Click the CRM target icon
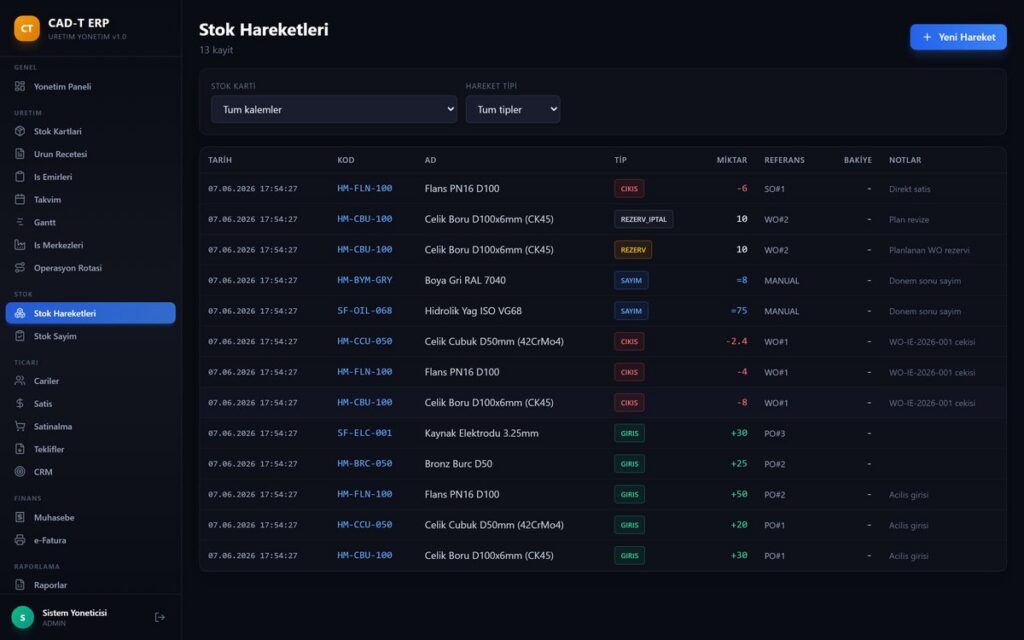 (x=20, y=472)
